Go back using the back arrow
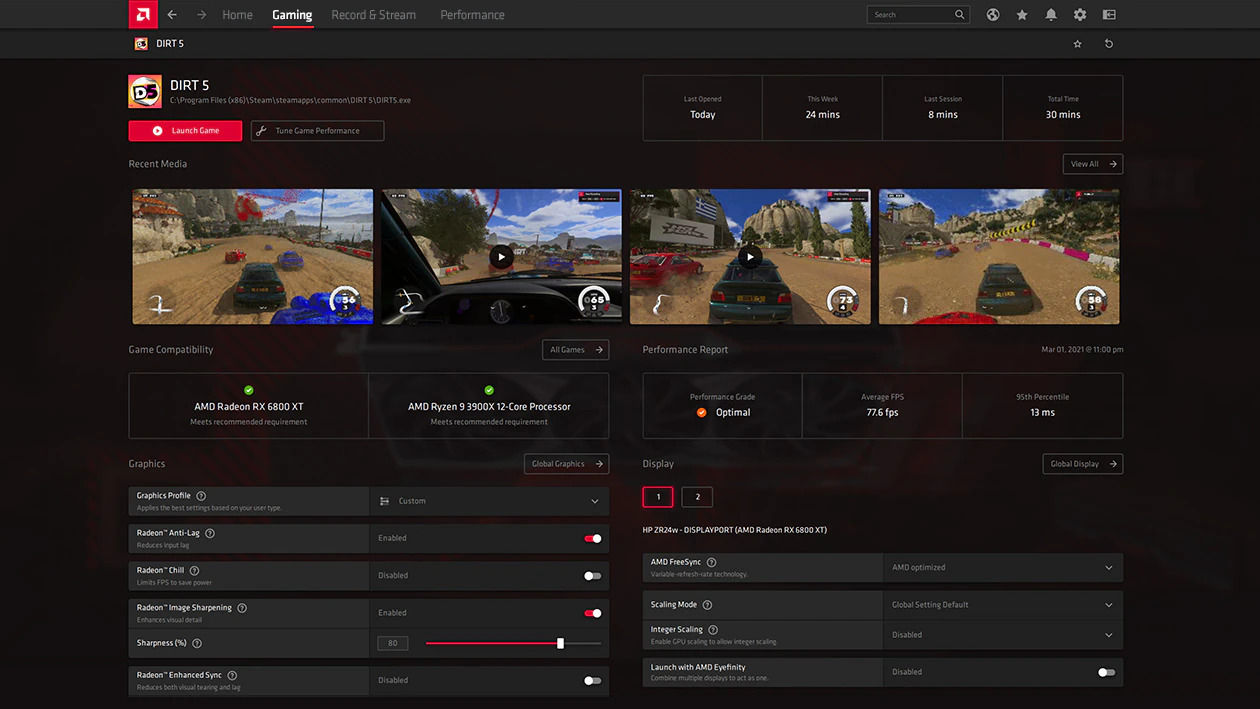 [170, 14]
